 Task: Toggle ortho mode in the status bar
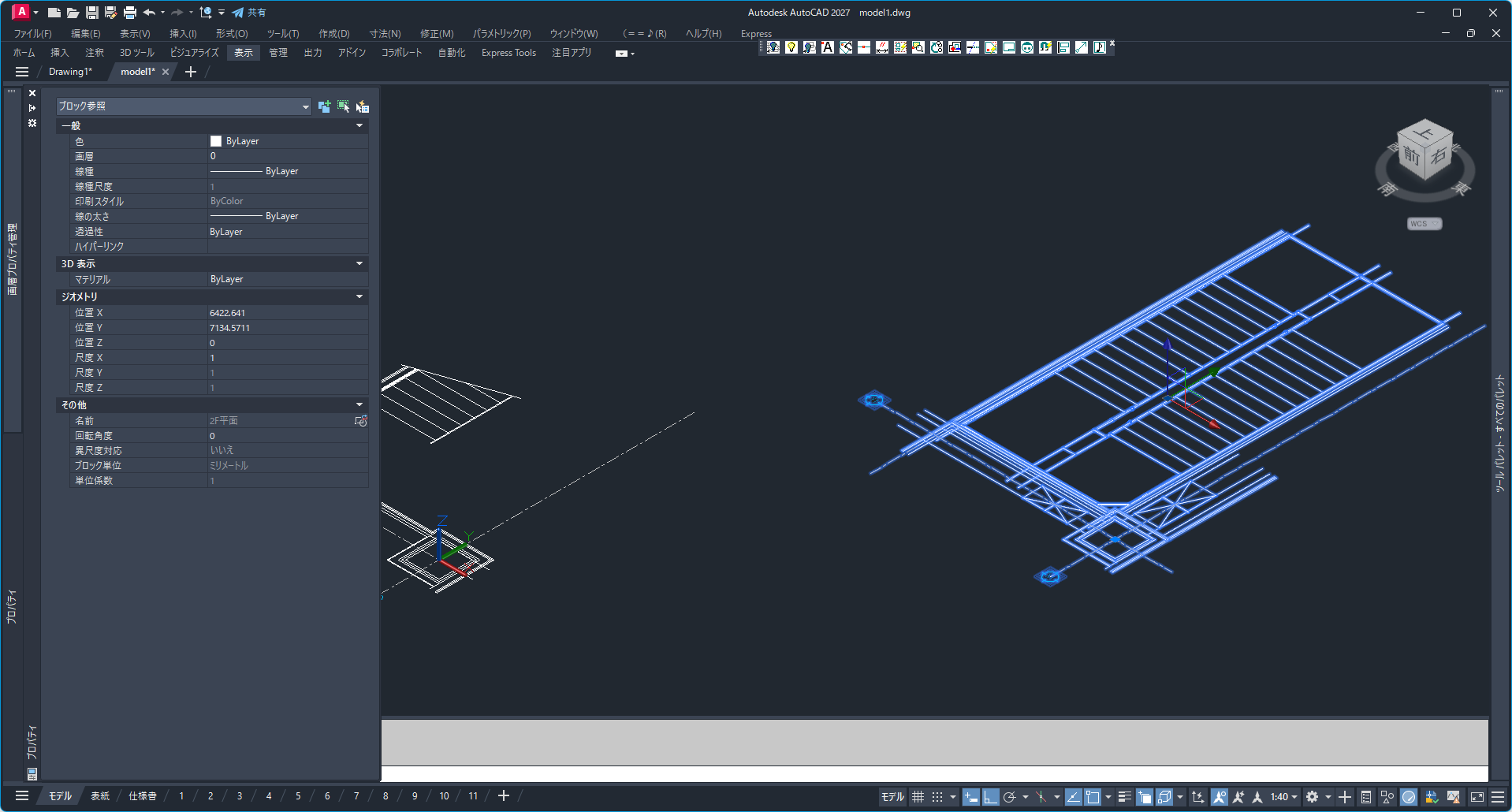coord(990,797)
